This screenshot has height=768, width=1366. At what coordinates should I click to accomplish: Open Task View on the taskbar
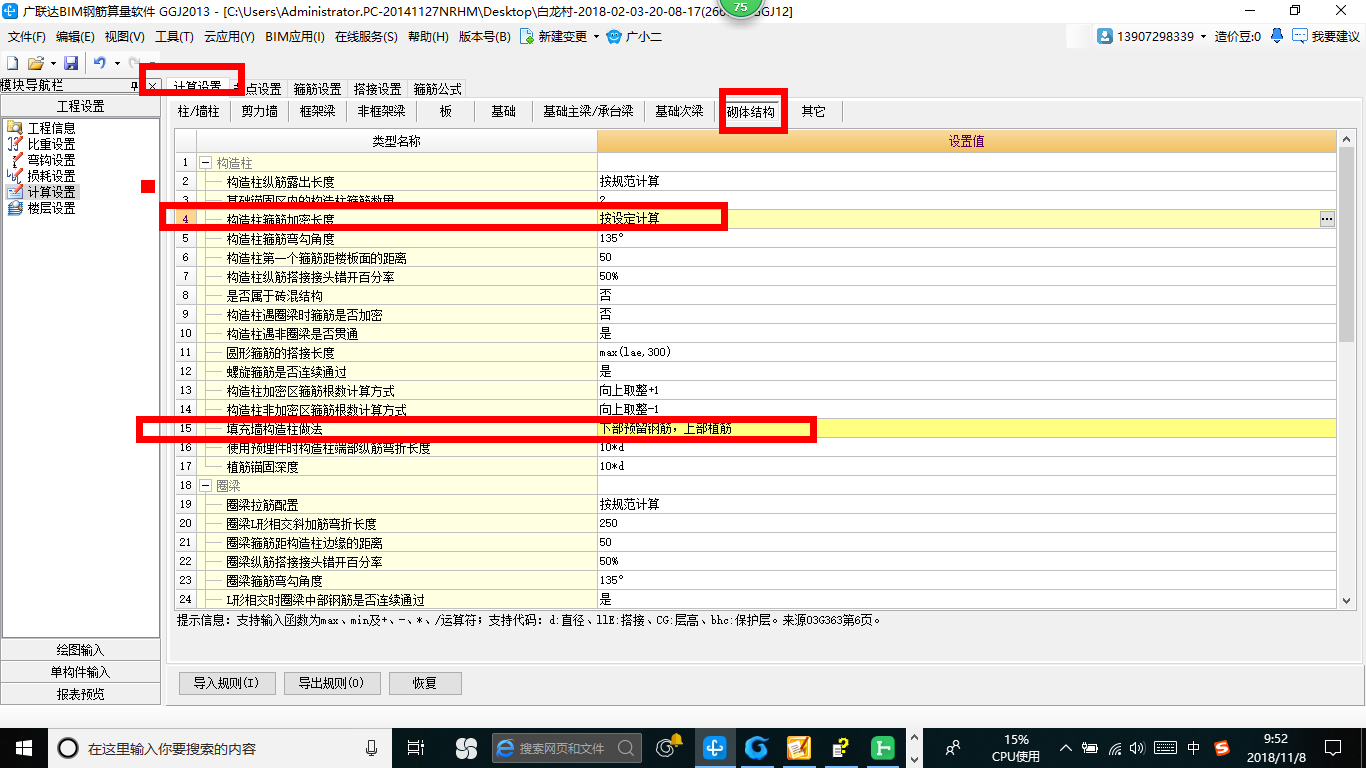pyautogui.click(x=416, y=747)
